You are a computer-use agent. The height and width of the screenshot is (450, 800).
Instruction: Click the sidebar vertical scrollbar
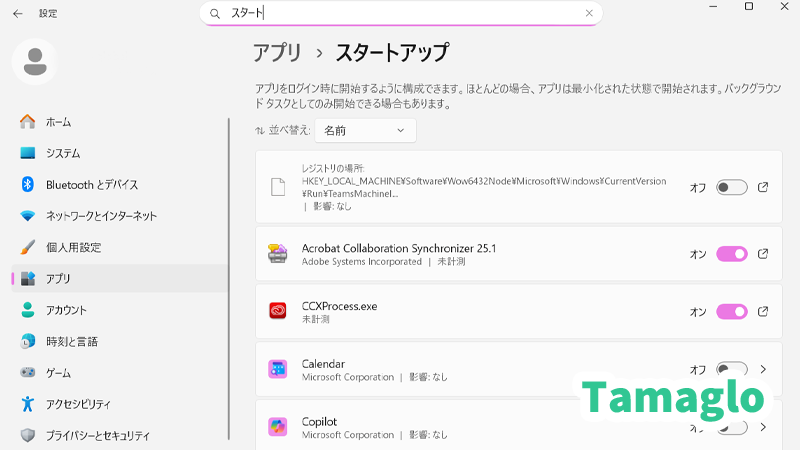(229, 280)
